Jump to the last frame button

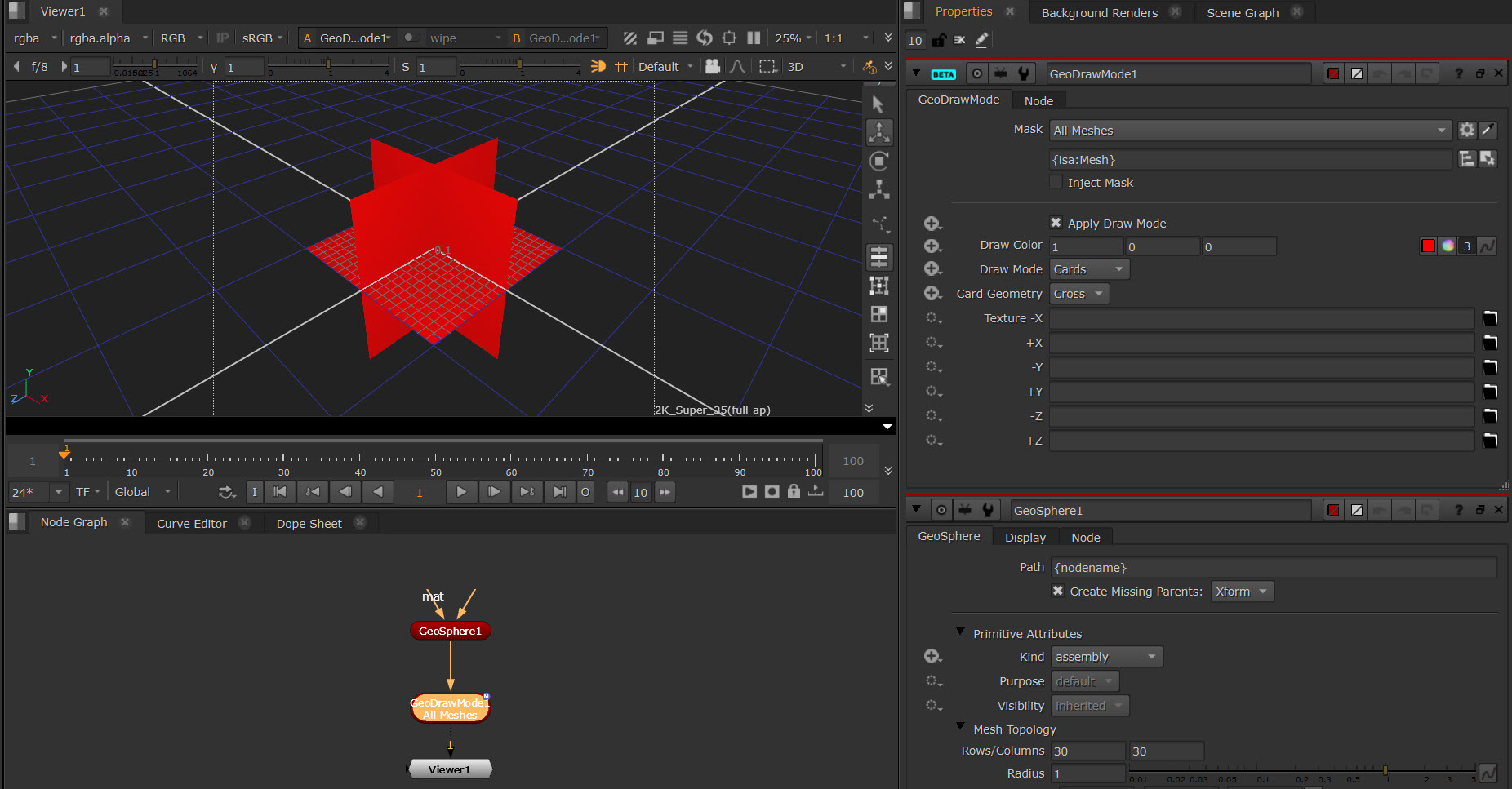tap(559, 492)
